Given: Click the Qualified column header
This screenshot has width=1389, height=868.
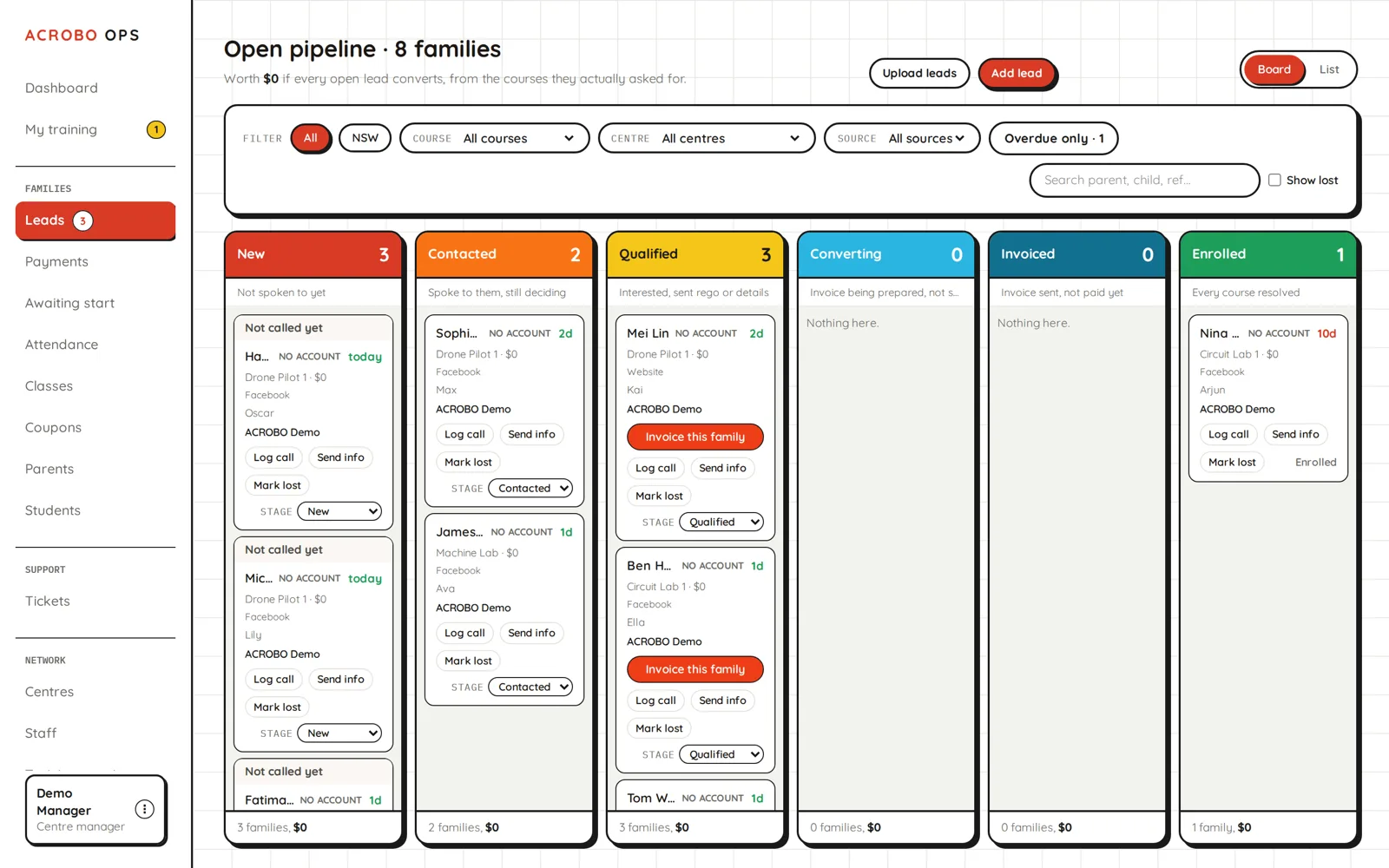Looking at the screenshot, I should point(695,254).
